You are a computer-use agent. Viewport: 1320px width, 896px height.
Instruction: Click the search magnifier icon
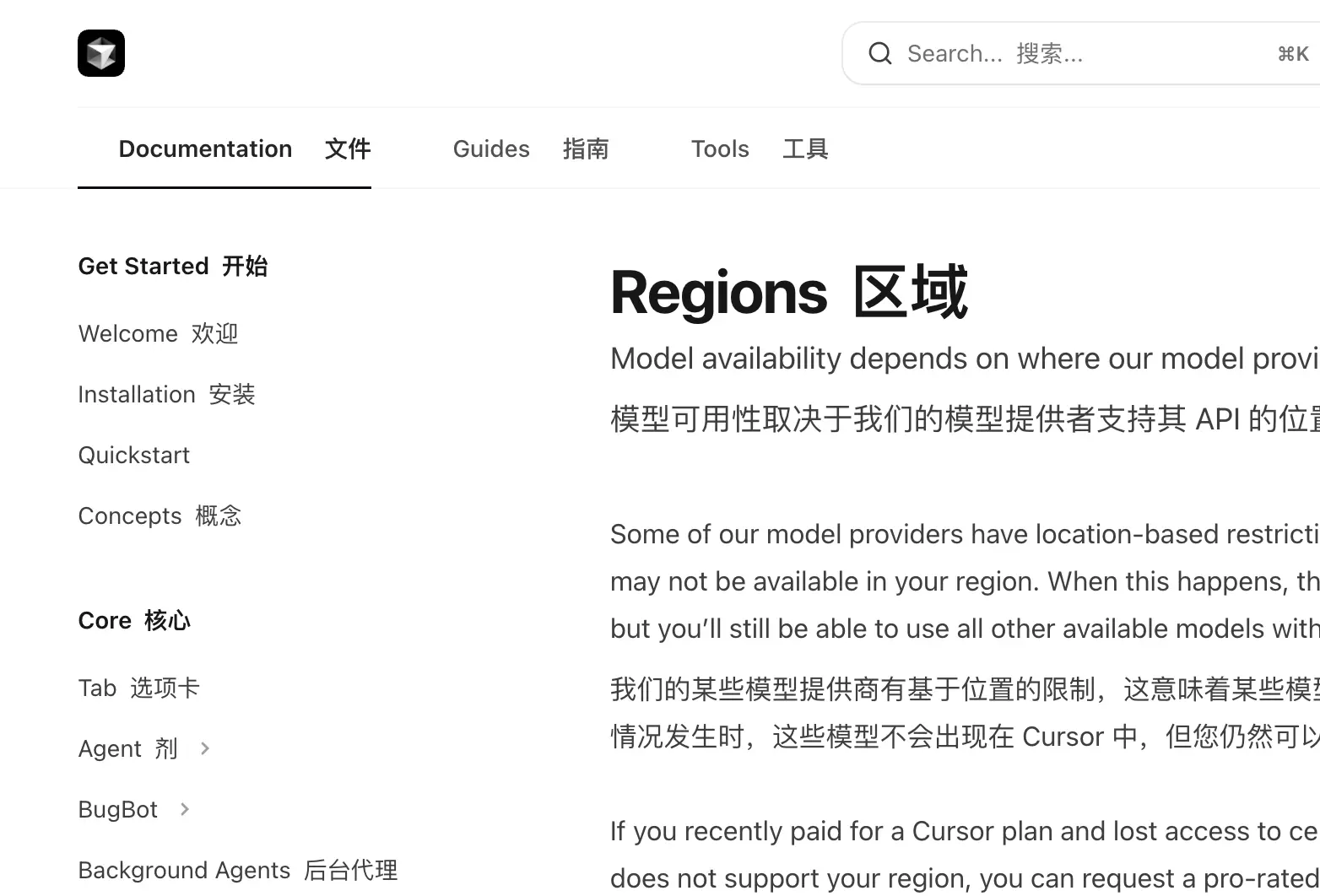coord(879,53)
